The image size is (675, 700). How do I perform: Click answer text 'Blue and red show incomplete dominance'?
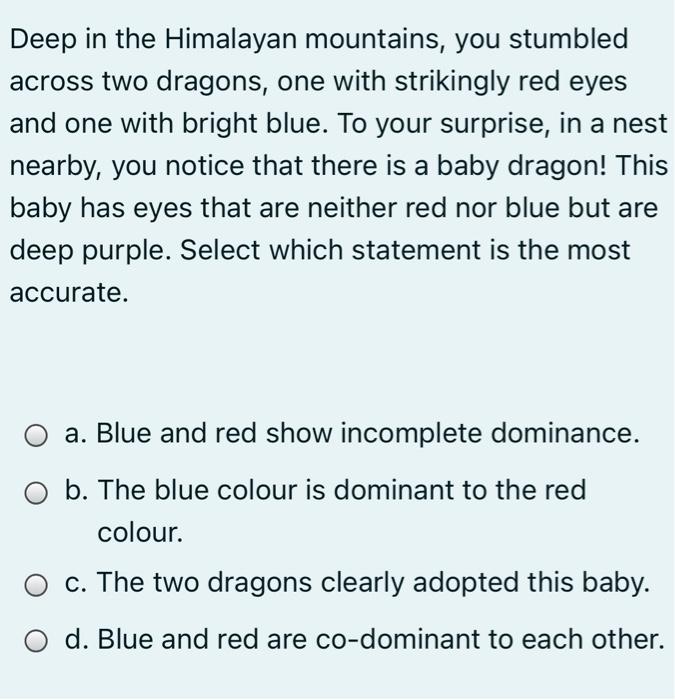coord(364,433)
